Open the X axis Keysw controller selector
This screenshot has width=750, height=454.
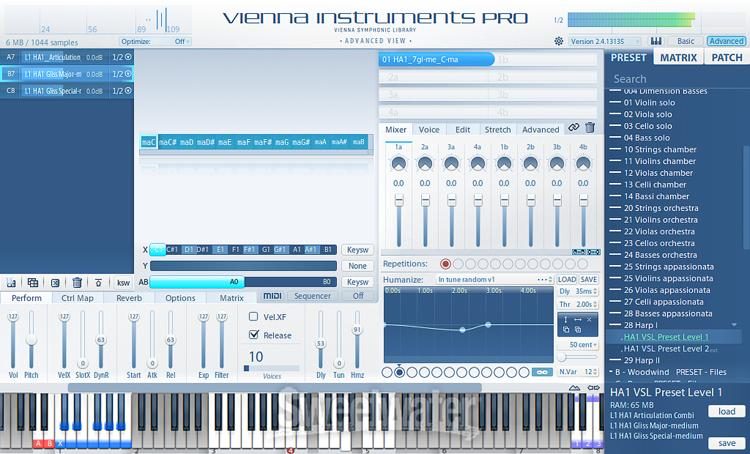pyautogui.click(x=358, y=250)
